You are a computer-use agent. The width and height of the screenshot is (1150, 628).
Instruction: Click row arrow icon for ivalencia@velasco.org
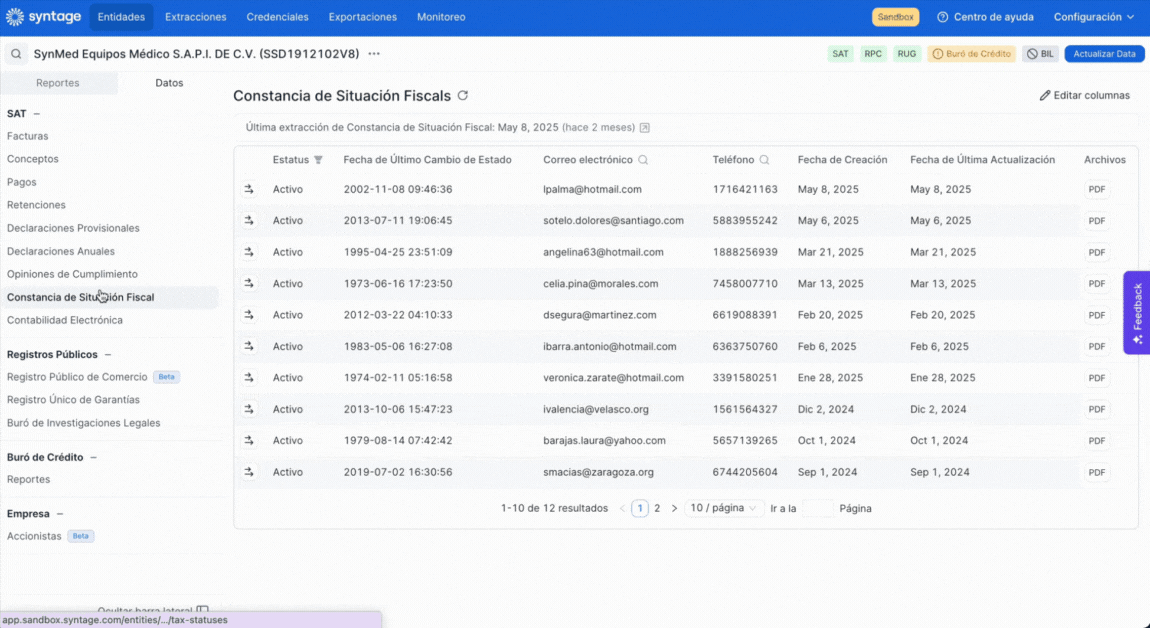249,409
